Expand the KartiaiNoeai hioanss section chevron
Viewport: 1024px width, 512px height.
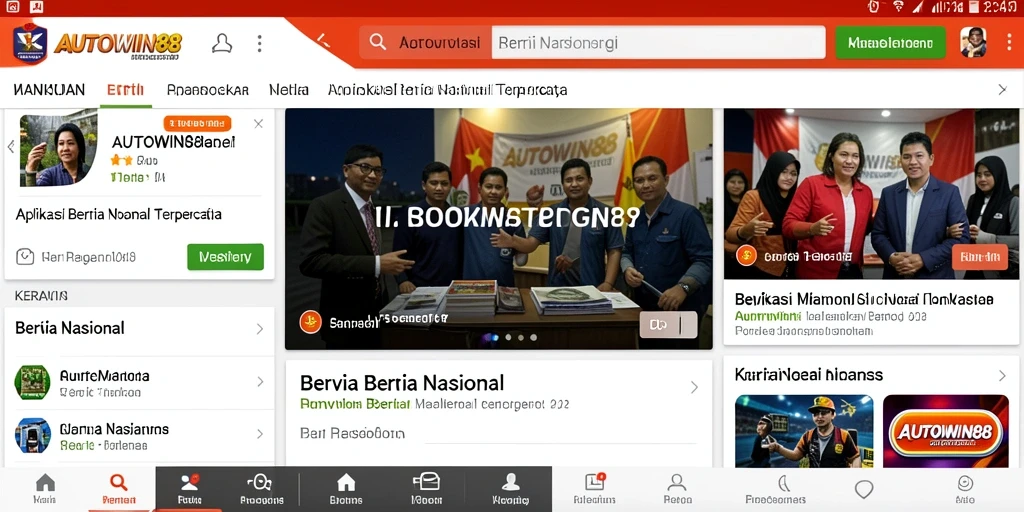click(x=1002, y=376)
